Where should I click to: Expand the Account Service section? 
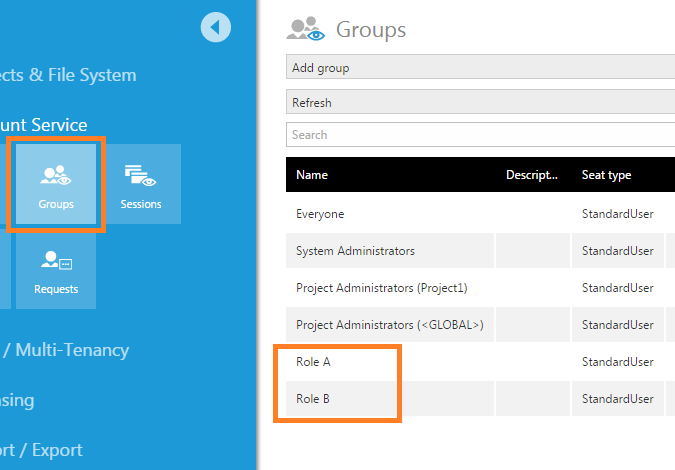tap(58, 125)
